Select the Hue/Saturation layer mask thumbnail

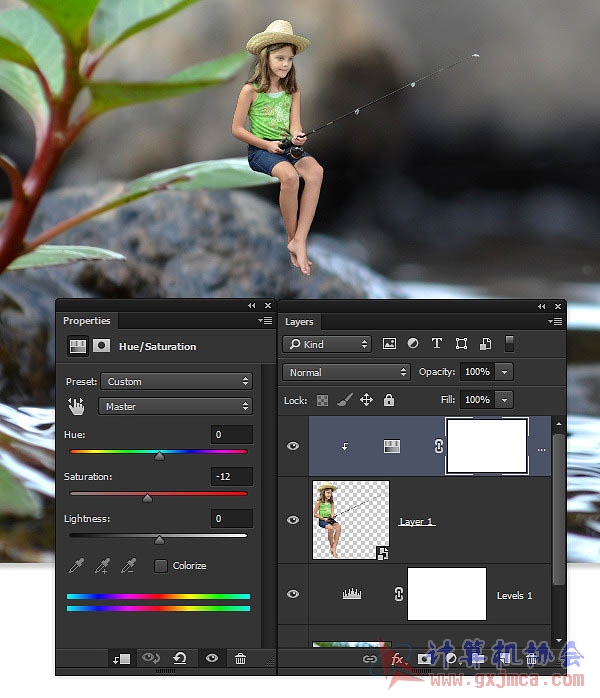coord(487,446)
